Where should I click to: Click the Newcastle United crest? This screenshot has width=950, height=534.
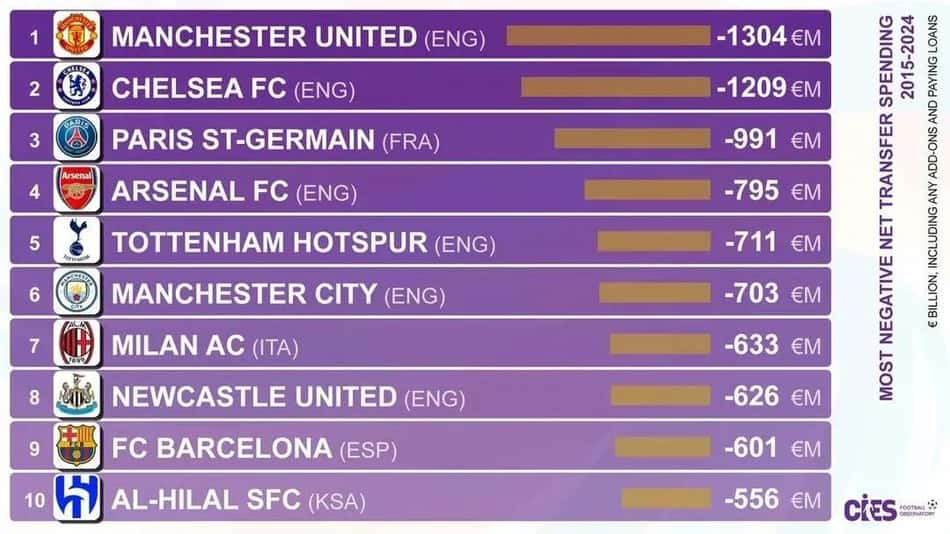click(x=76, y=395)
